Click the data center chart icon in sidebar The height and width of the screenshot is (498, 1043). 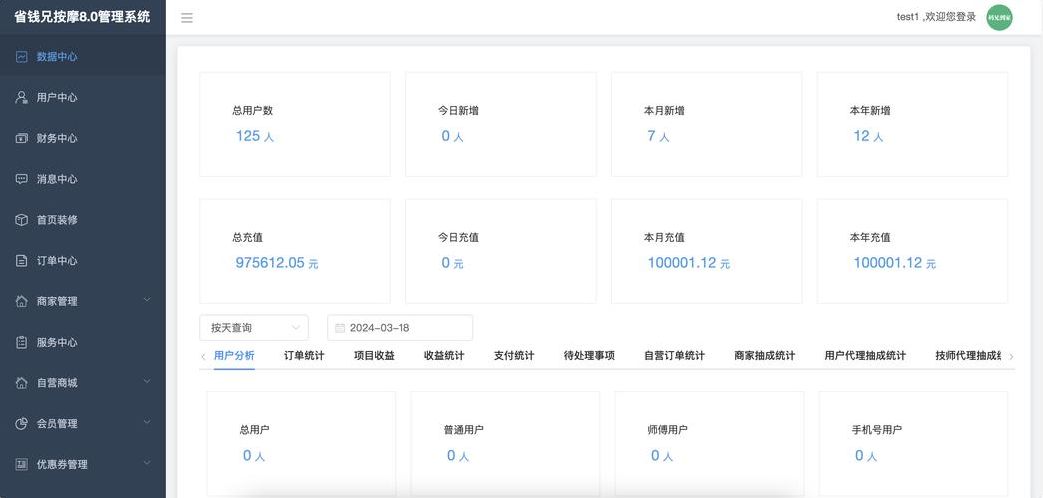click(21, 57)
